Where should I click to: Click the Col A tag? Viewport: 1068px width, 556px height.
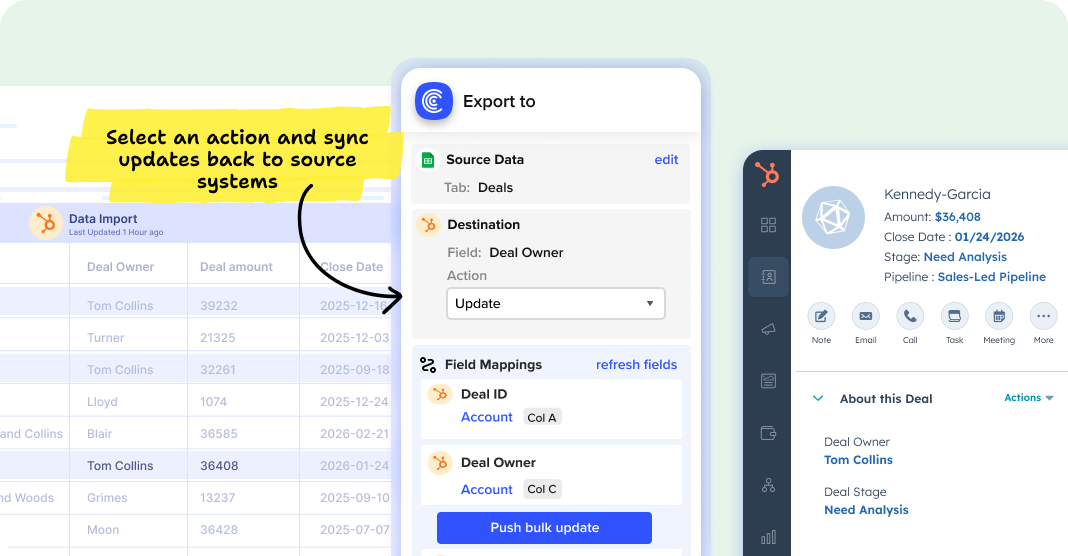tap(542, 418)
